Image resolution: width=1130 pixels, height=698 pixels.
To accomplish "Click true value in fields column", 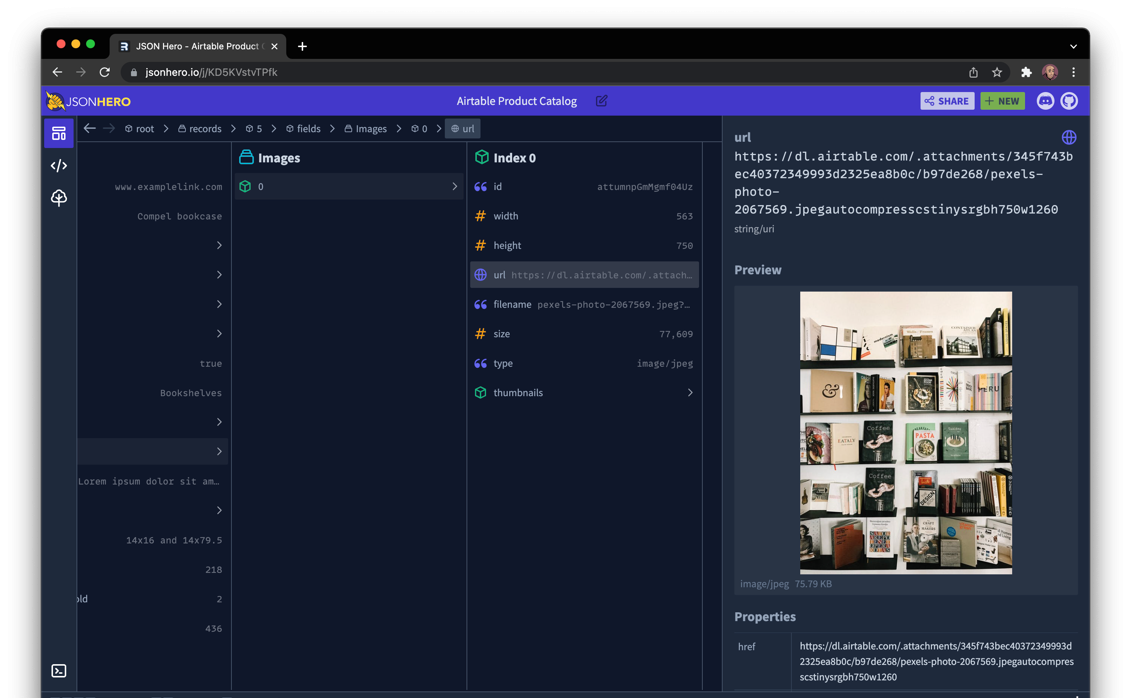I will (x=210, y=364).
